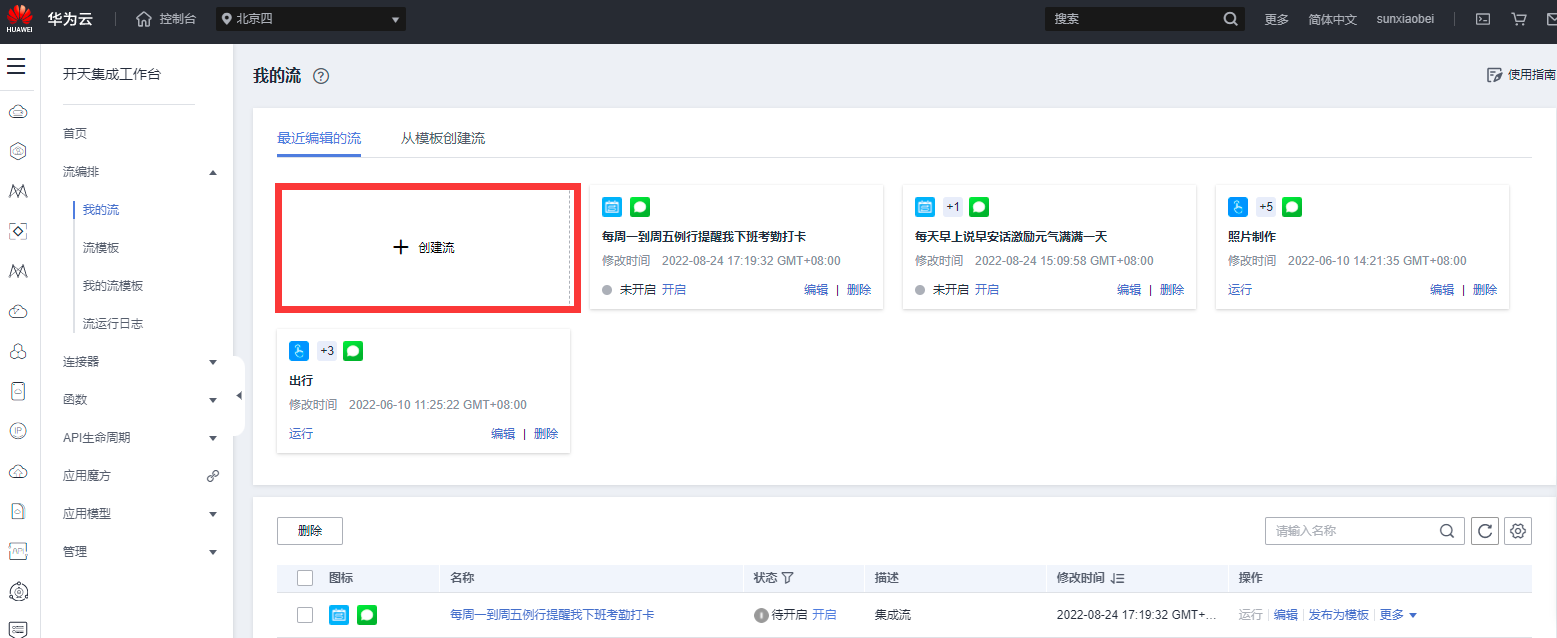Screen dimensions: 1557x638
Task: Focus the top bar 搜索 input
Action: 1134,19
